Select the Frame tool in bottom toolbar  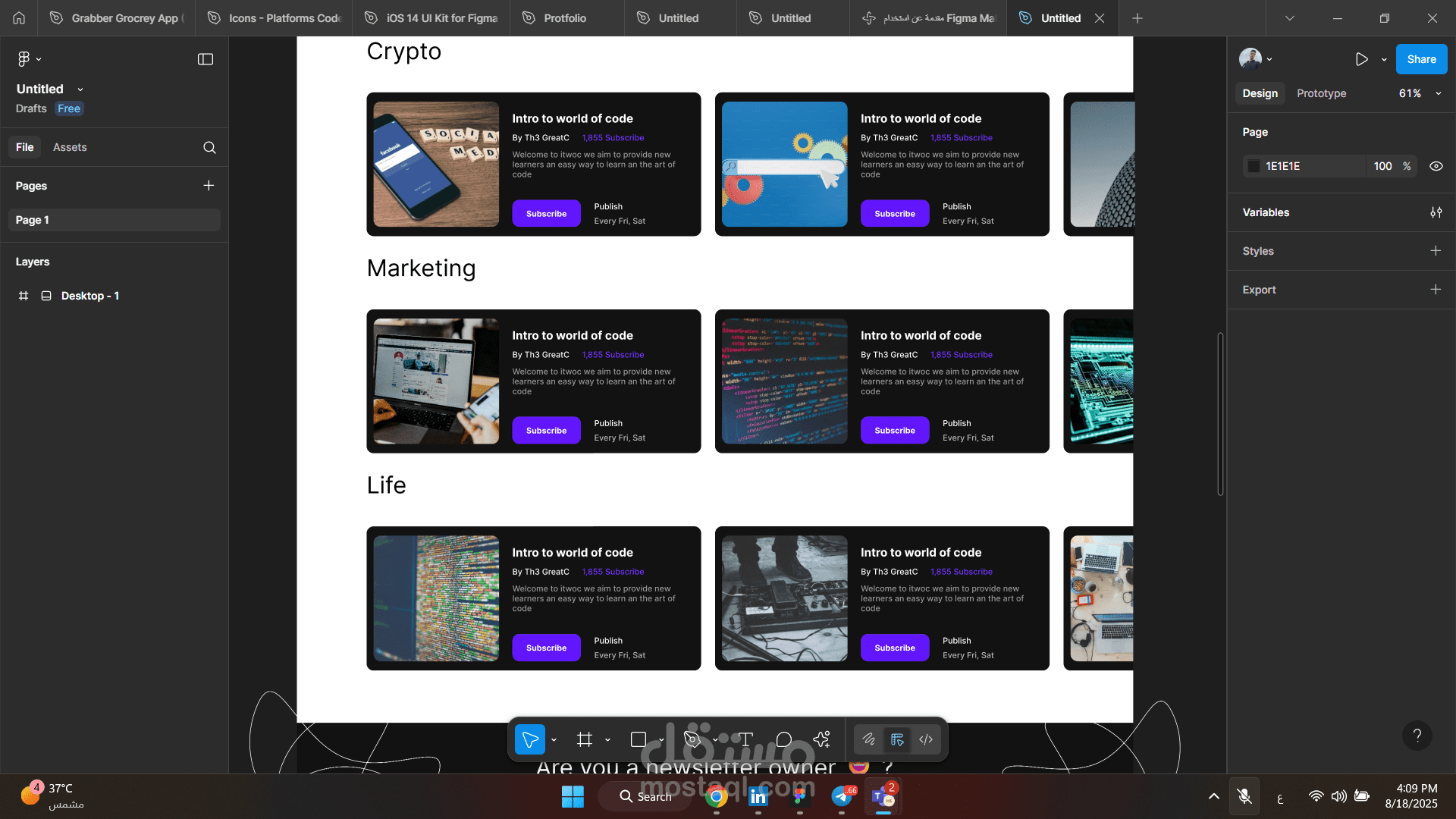click(x=584, y=739)
